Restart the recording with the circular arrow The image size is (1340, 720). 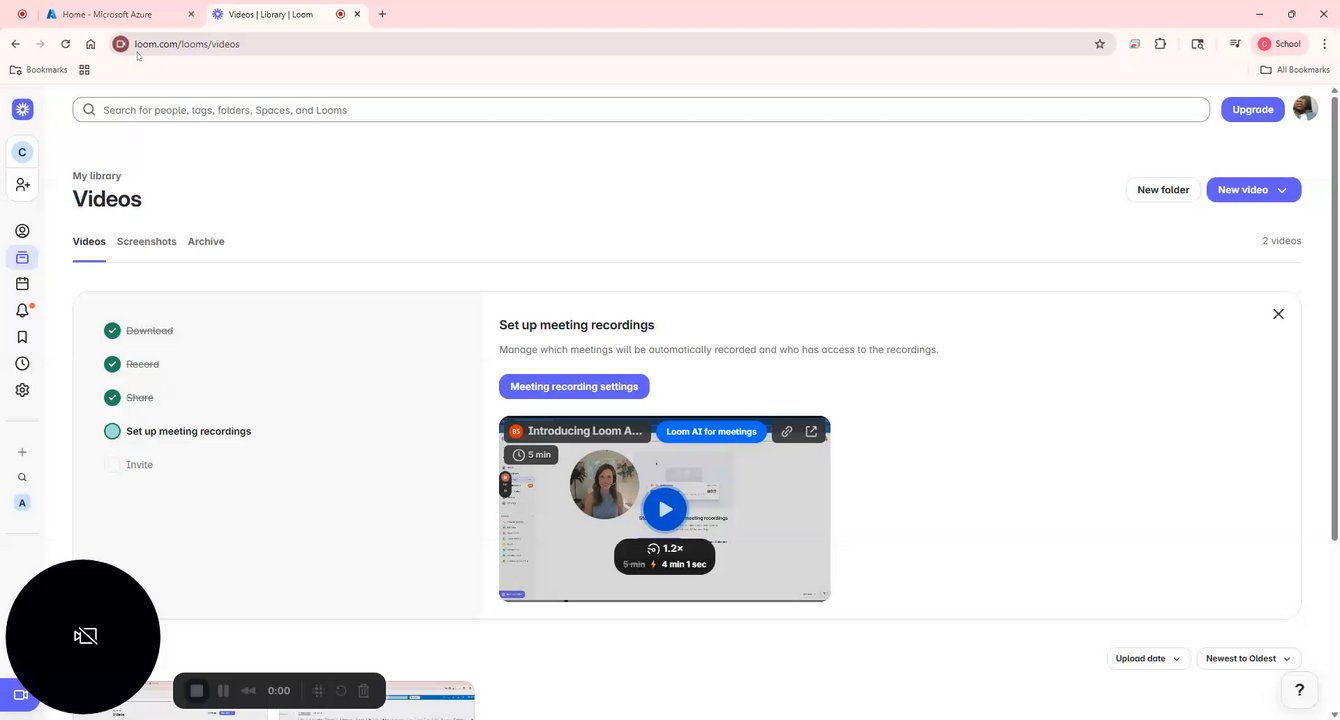[341, 691]
